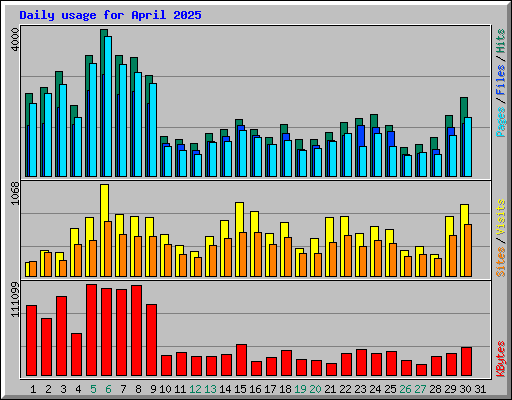This screenshot has height=400, width=512.
Task: Click the orange Sites bar for day 6
Action: [108, 249]
